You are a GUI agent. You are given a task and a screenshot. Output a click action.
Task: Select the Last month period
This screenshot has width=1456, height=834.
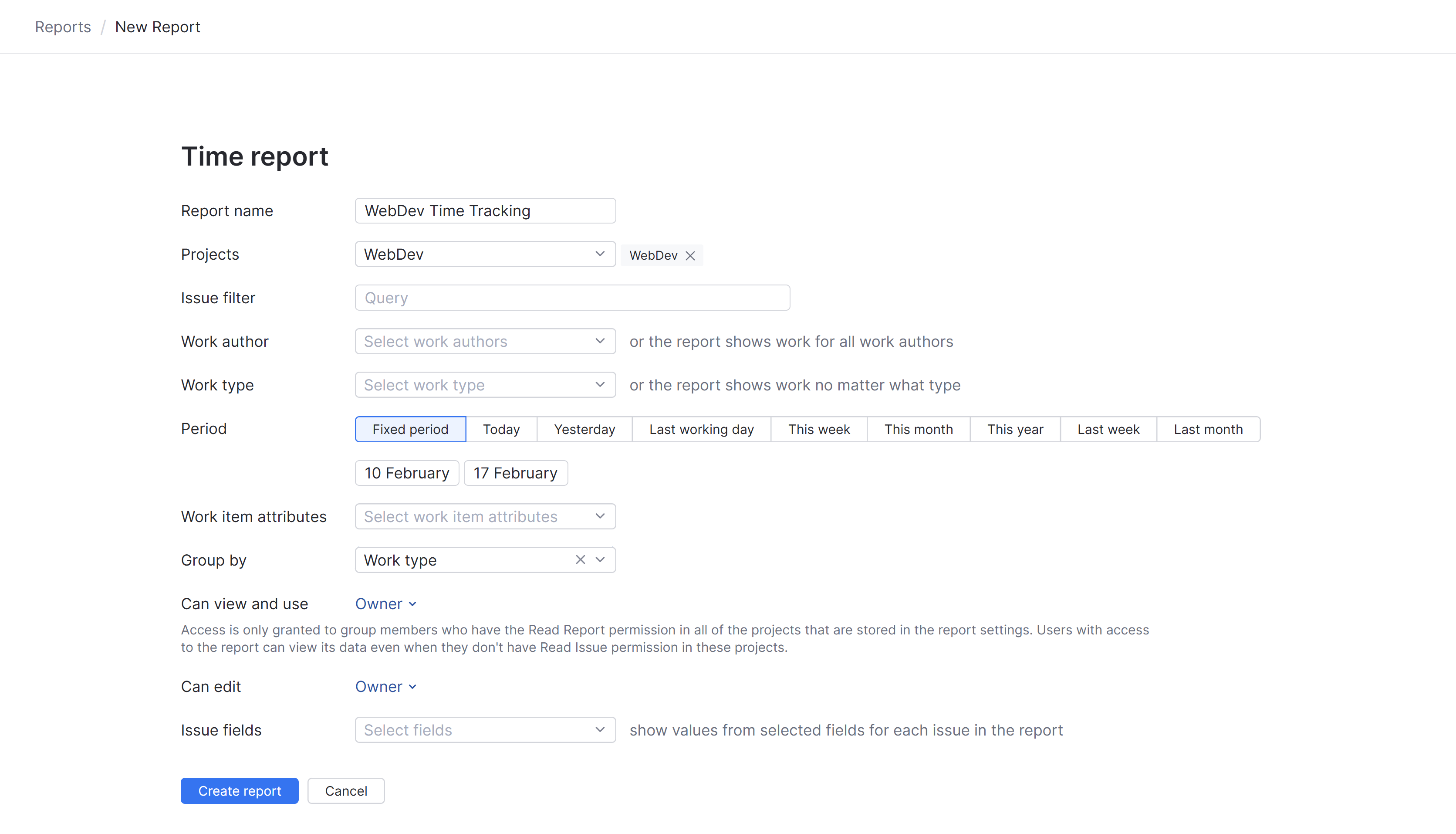1208,429
